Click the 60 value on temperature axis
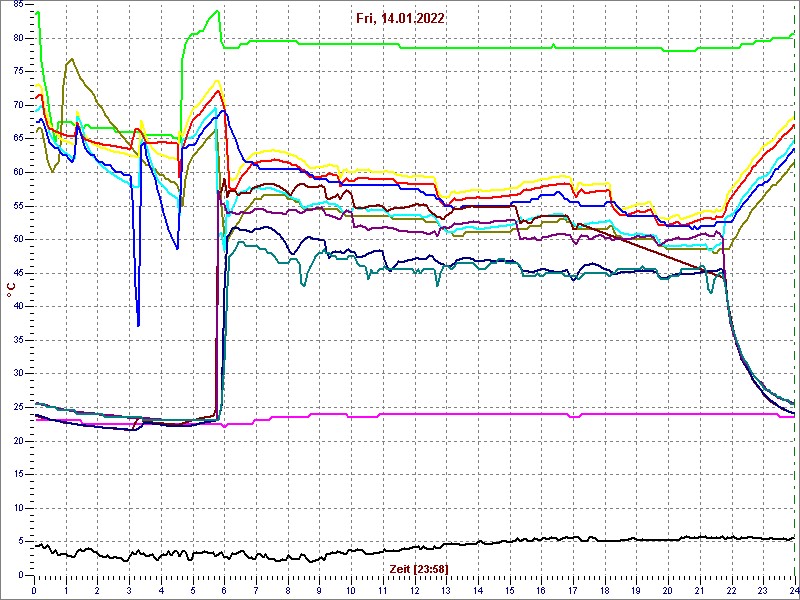This screenshot has width=800, height=600. [x=19, y=172]
